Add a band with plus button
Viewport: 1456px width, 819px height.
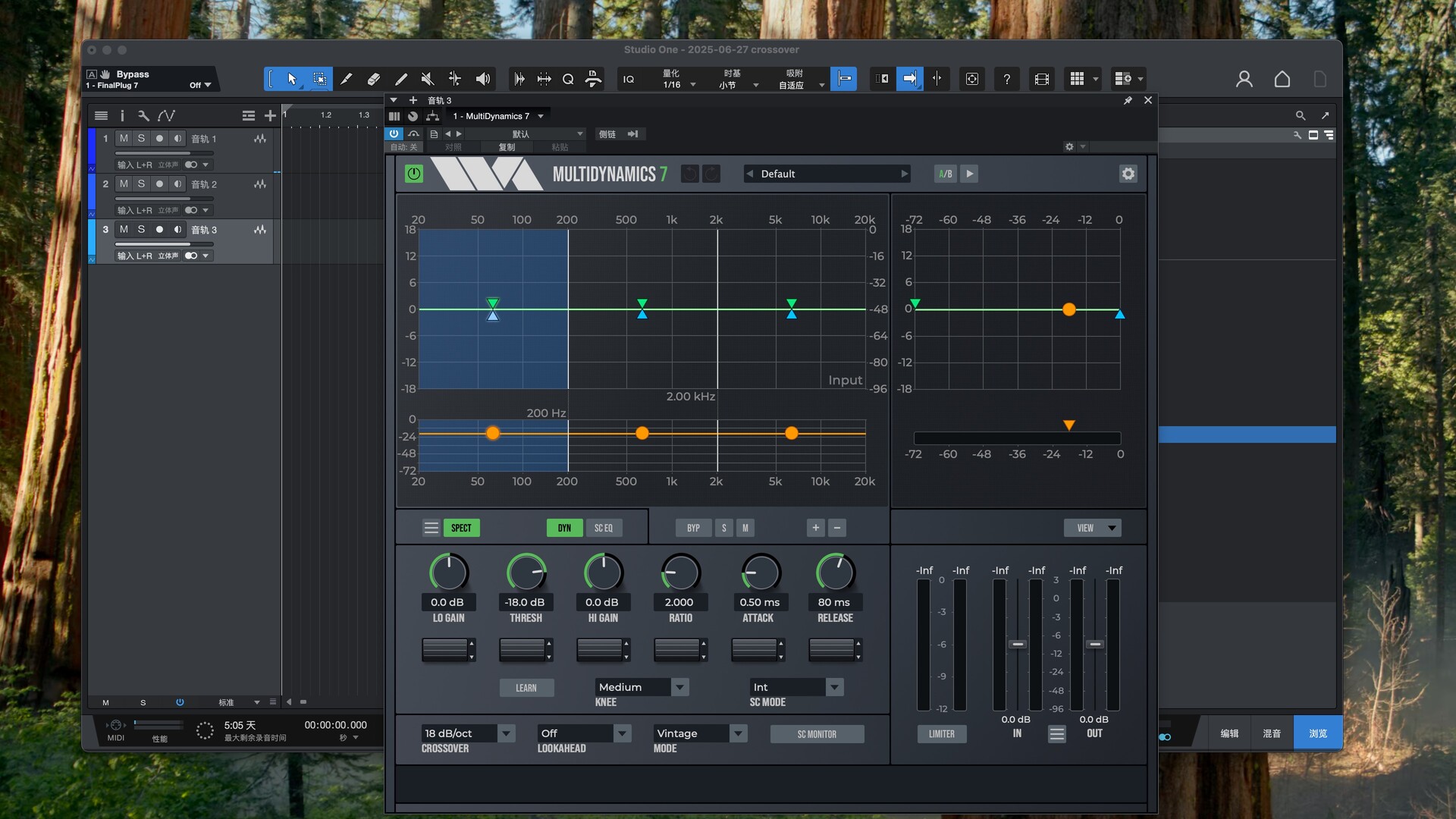point(815,528)
